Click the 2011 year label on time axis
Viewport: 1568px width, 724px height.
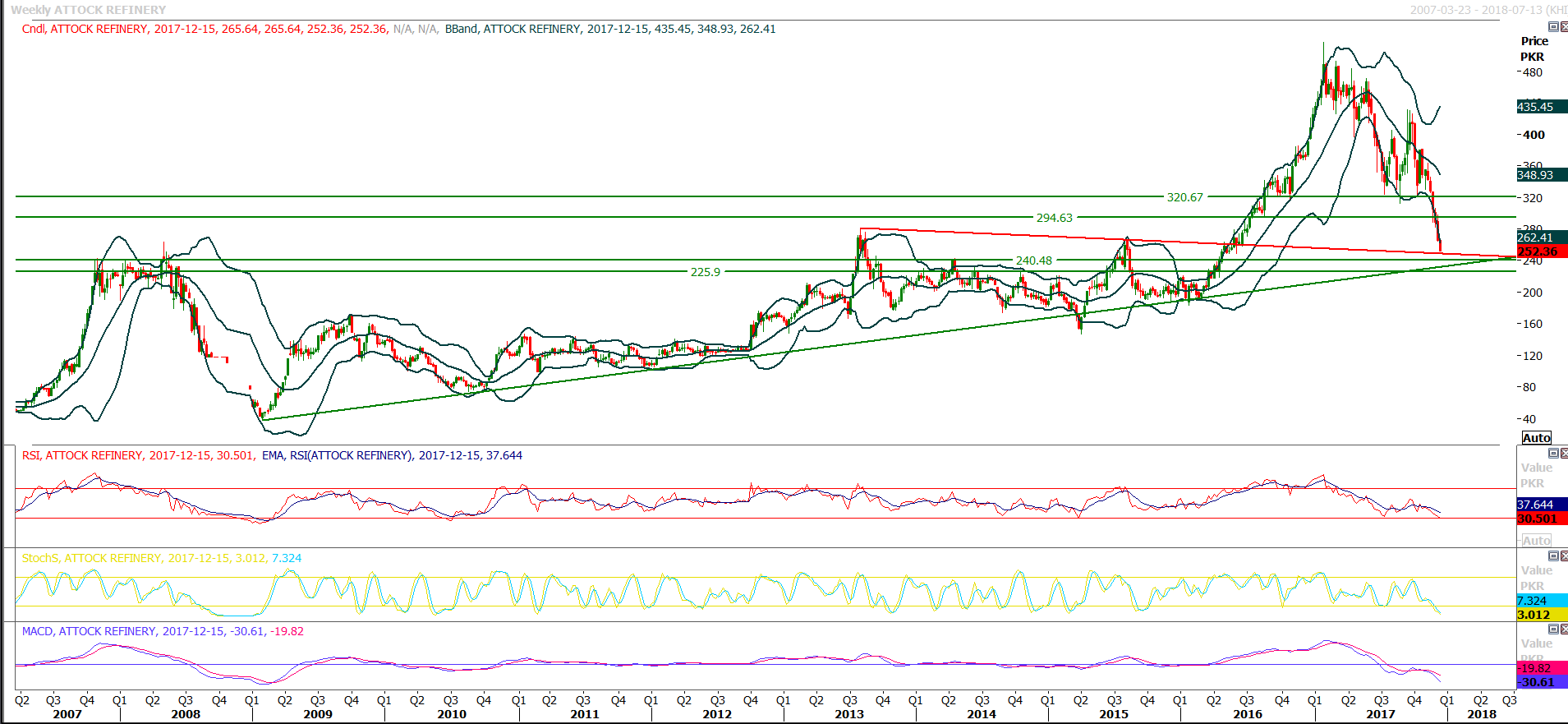point(585,714)
